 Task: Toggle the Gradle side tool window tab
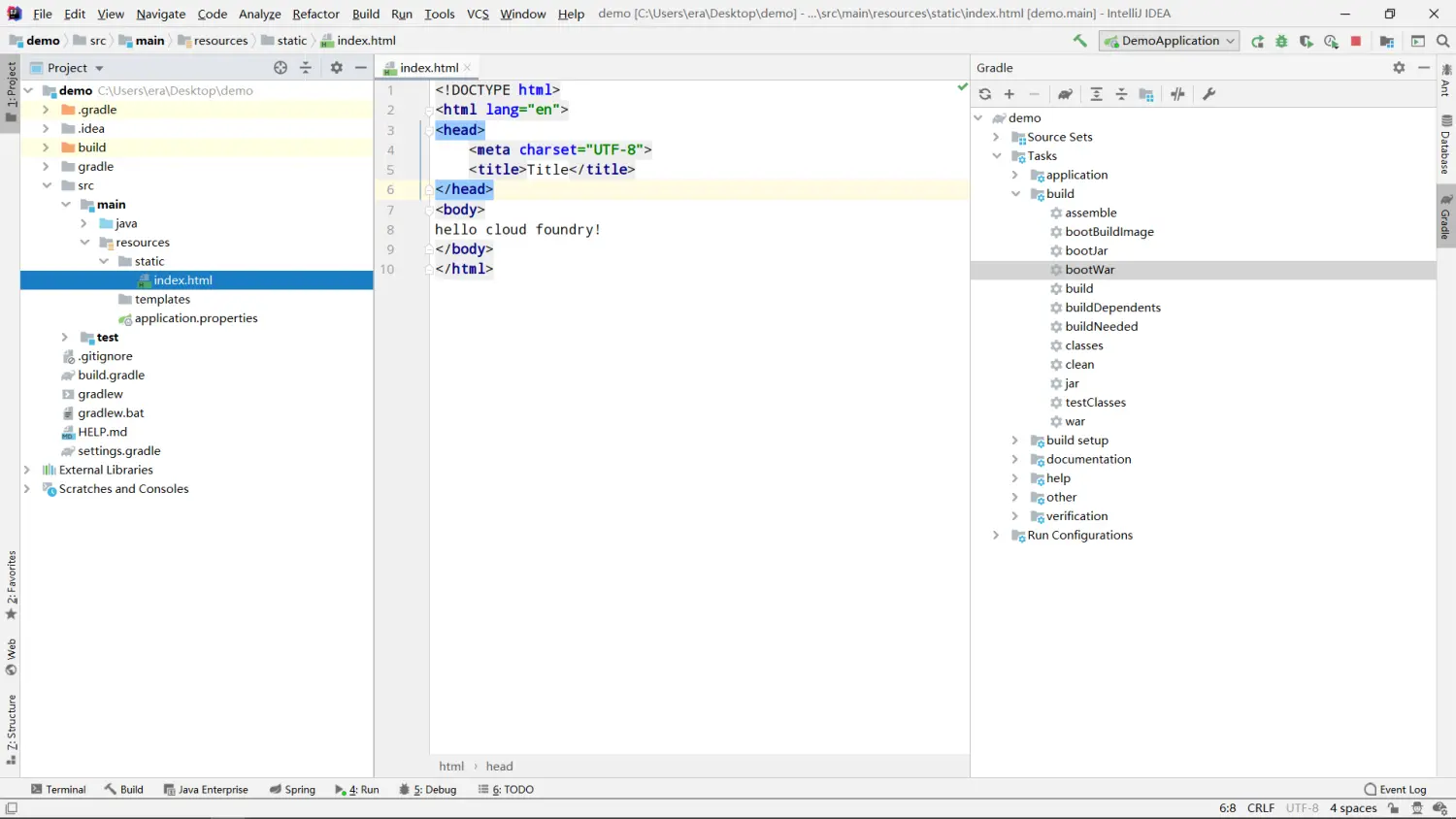(1445, 217)
